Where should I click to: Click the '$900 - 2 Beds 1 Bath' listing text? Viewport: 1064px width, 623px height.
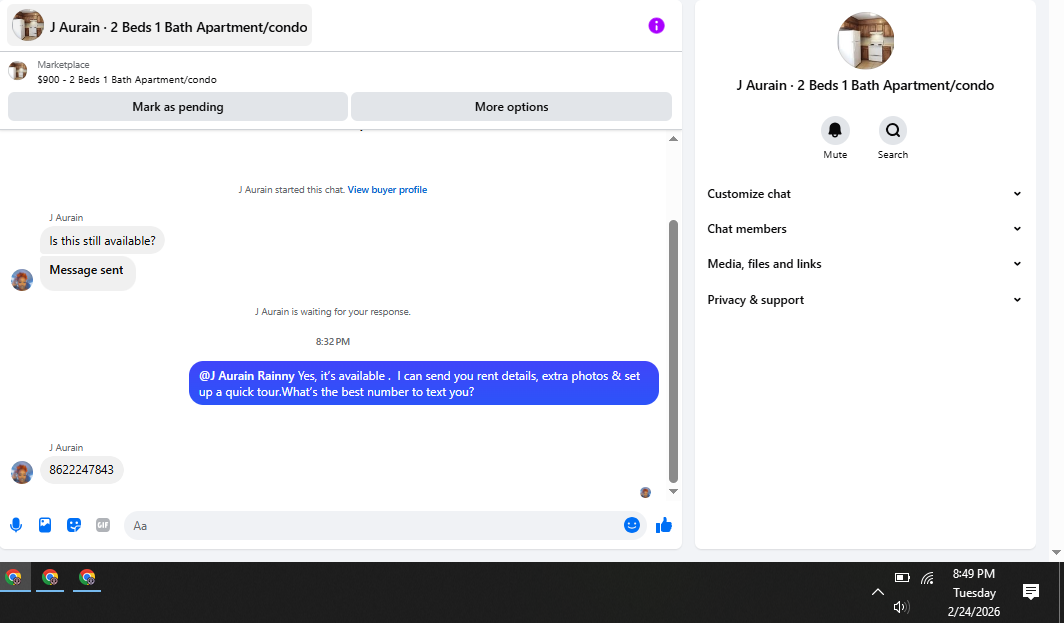pos(127,79)
